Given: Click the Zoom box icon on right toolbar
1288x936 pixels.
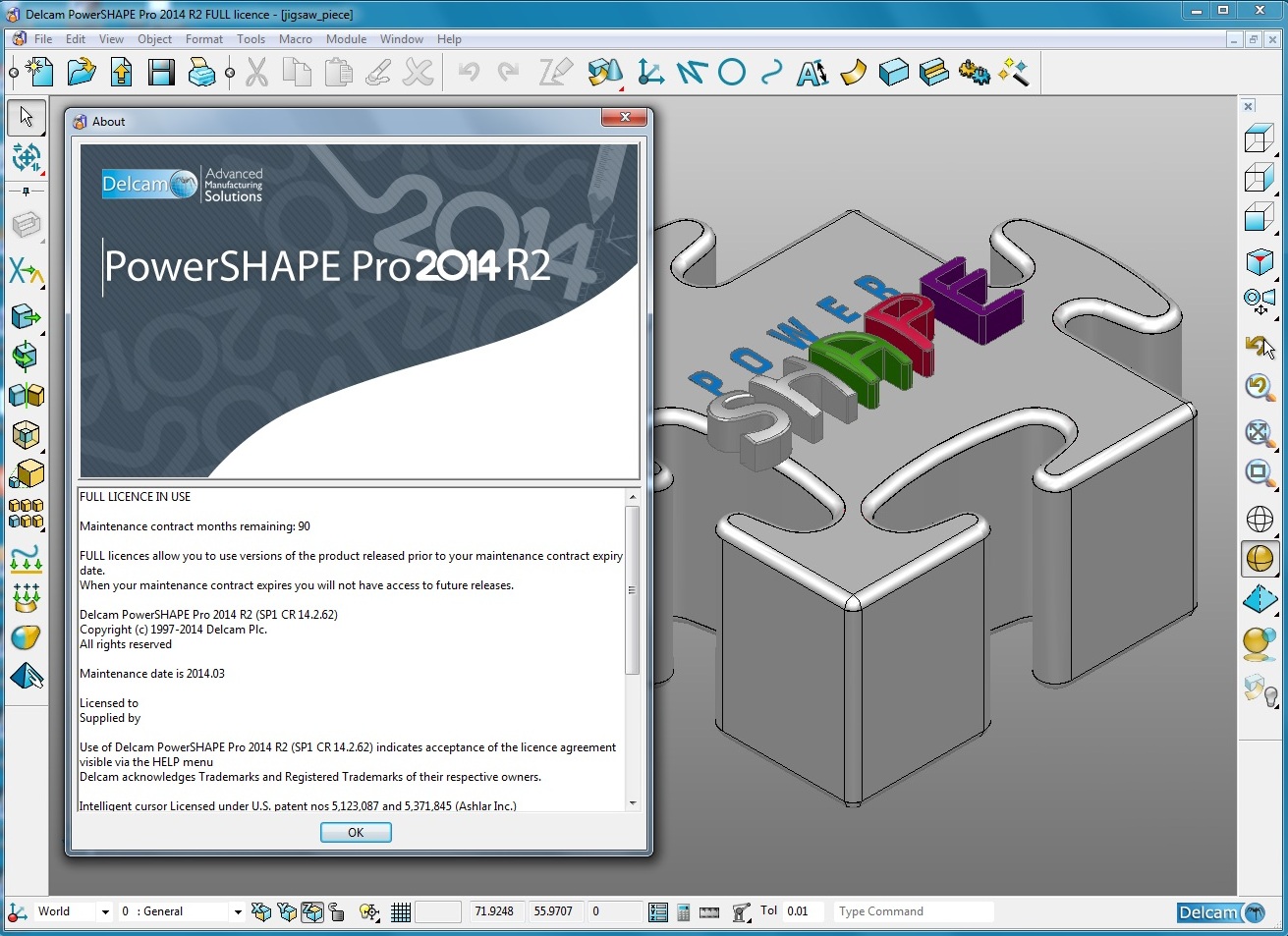Looking at the screenshot, I should [x=1260, y=472].
